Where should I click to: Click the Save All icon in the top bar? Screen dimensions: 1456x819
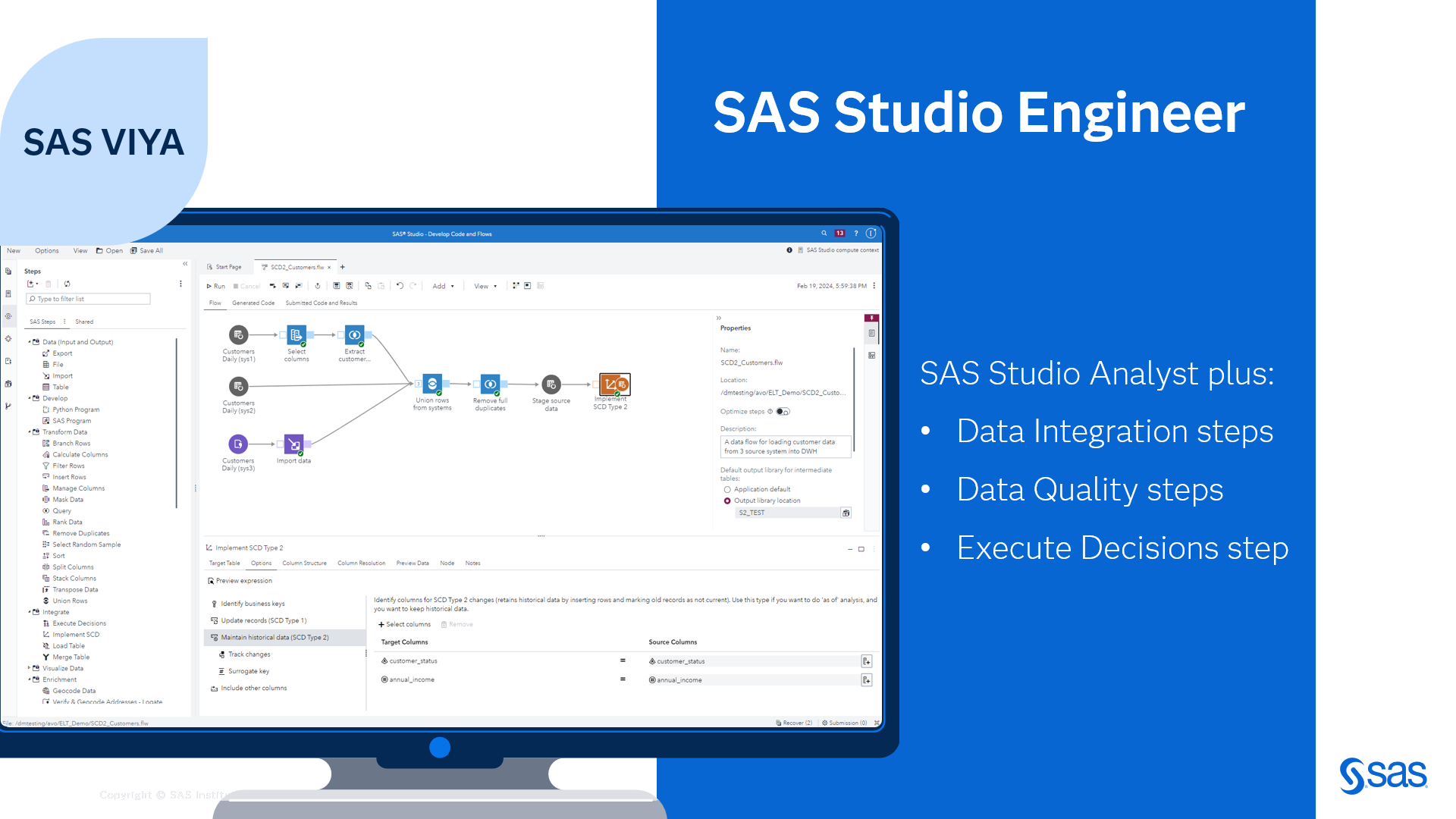point(133,250)
